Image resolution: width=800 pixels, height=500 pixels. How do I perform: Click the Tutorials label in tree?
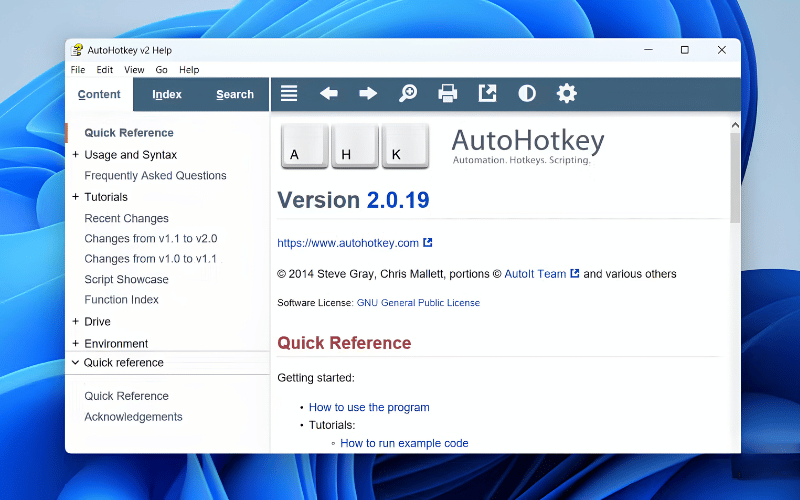coord(106,197)
